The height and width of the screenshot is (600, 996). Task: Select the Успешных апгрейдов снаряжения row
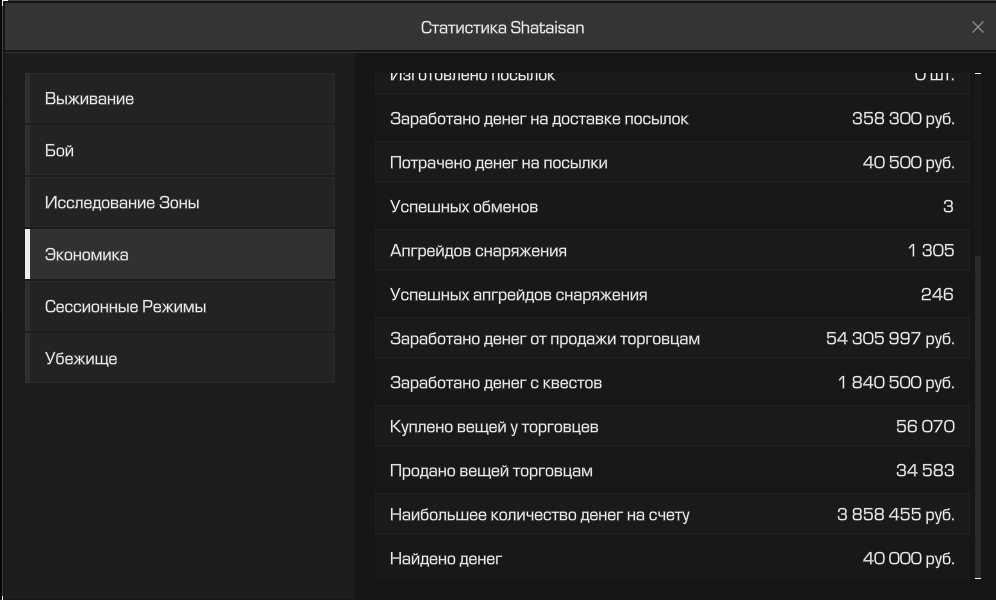[x=672, y=295]
